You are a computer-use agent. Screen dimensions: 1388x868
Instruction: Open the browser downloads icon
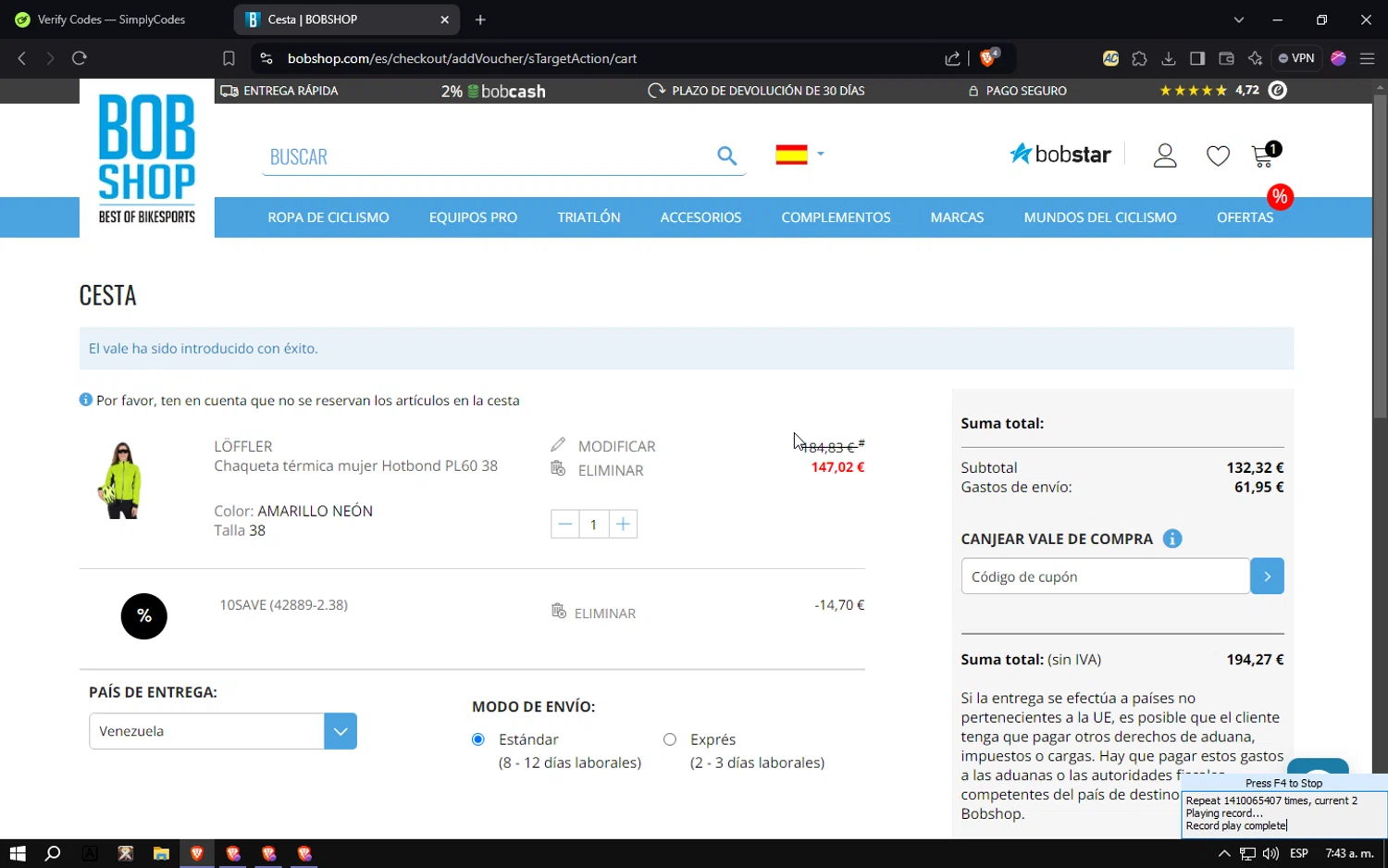1169,58
